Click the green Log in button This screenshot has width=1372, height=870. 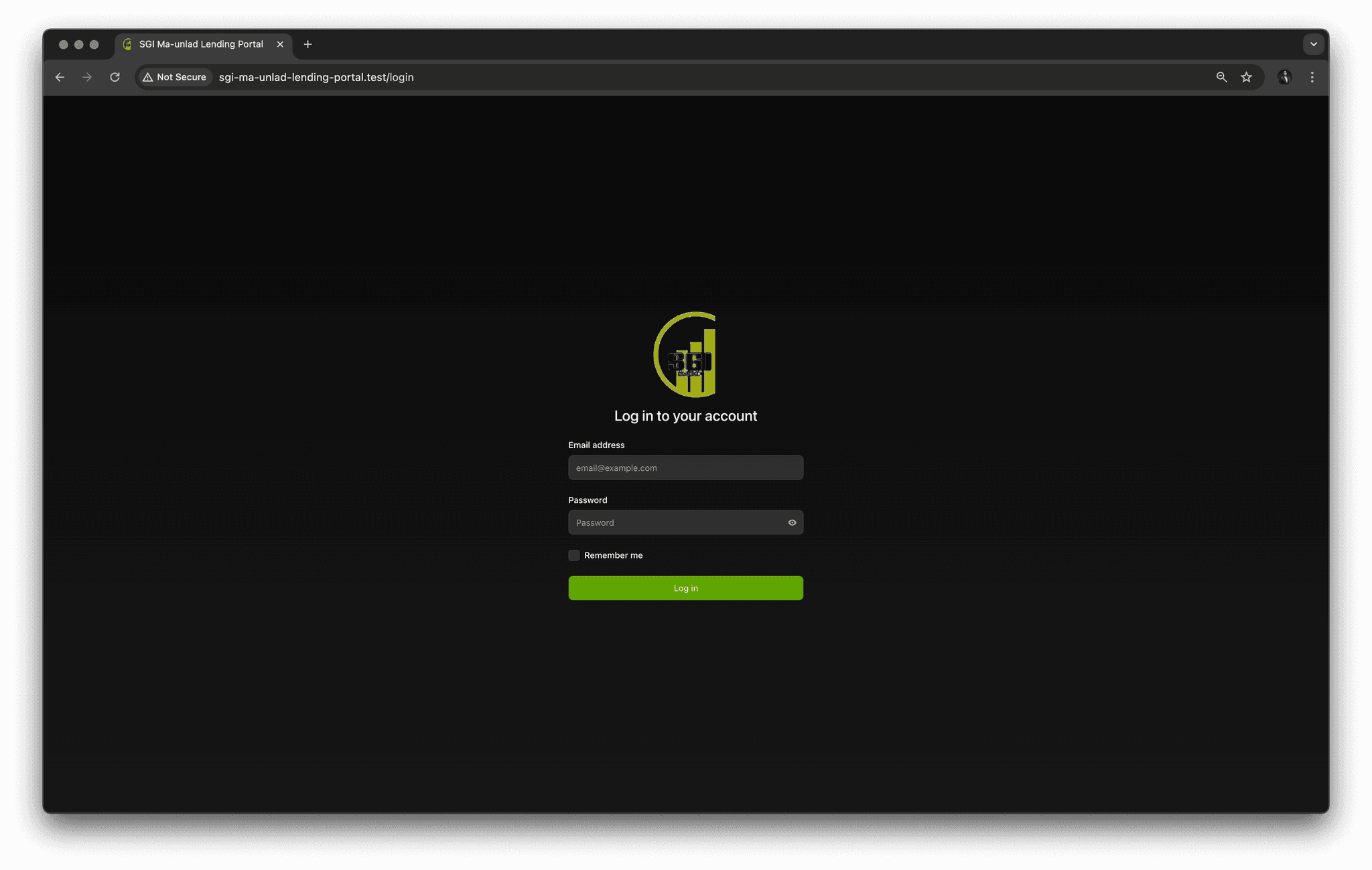(685, 588)
